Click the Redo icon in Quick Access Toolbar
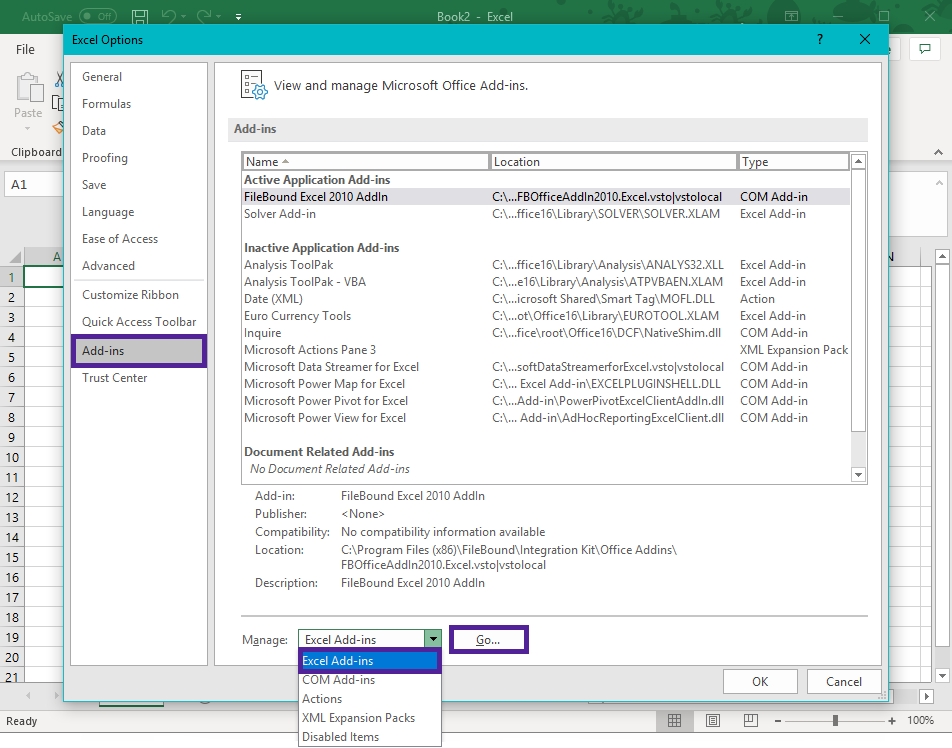952x748 pixels. (x=203, y=16)
